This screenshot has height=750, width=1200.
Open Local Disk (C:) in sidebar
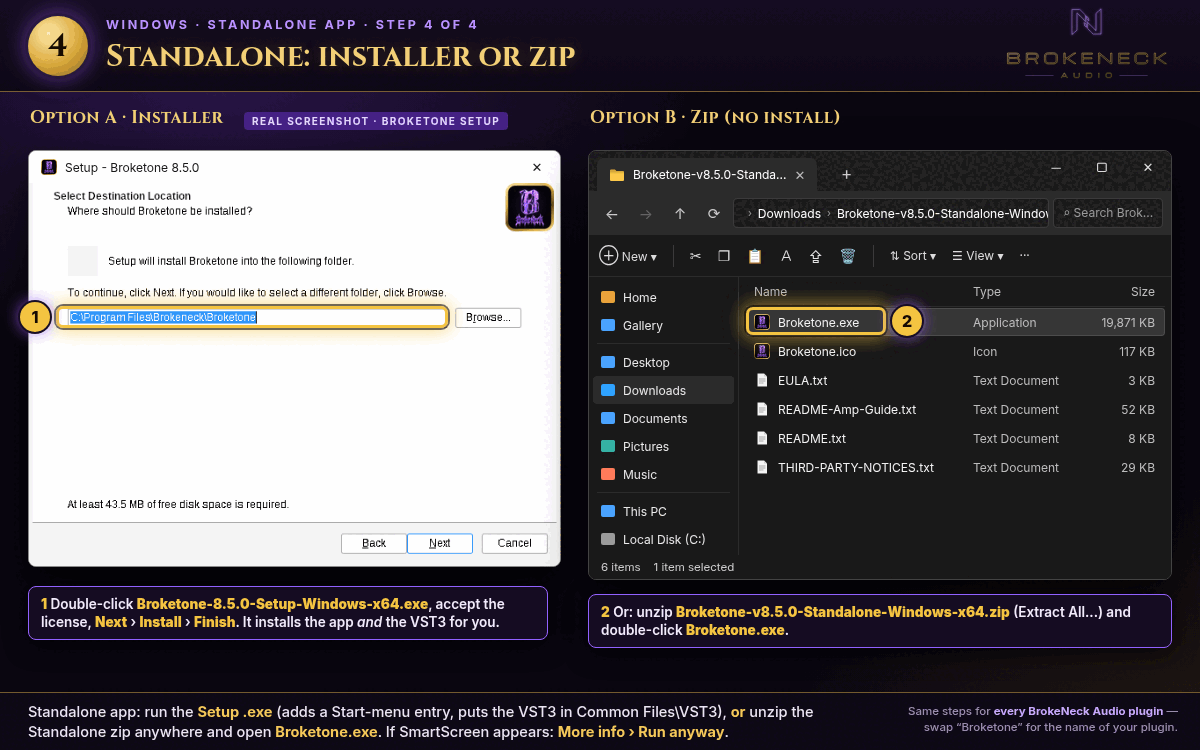coord(663,539)
